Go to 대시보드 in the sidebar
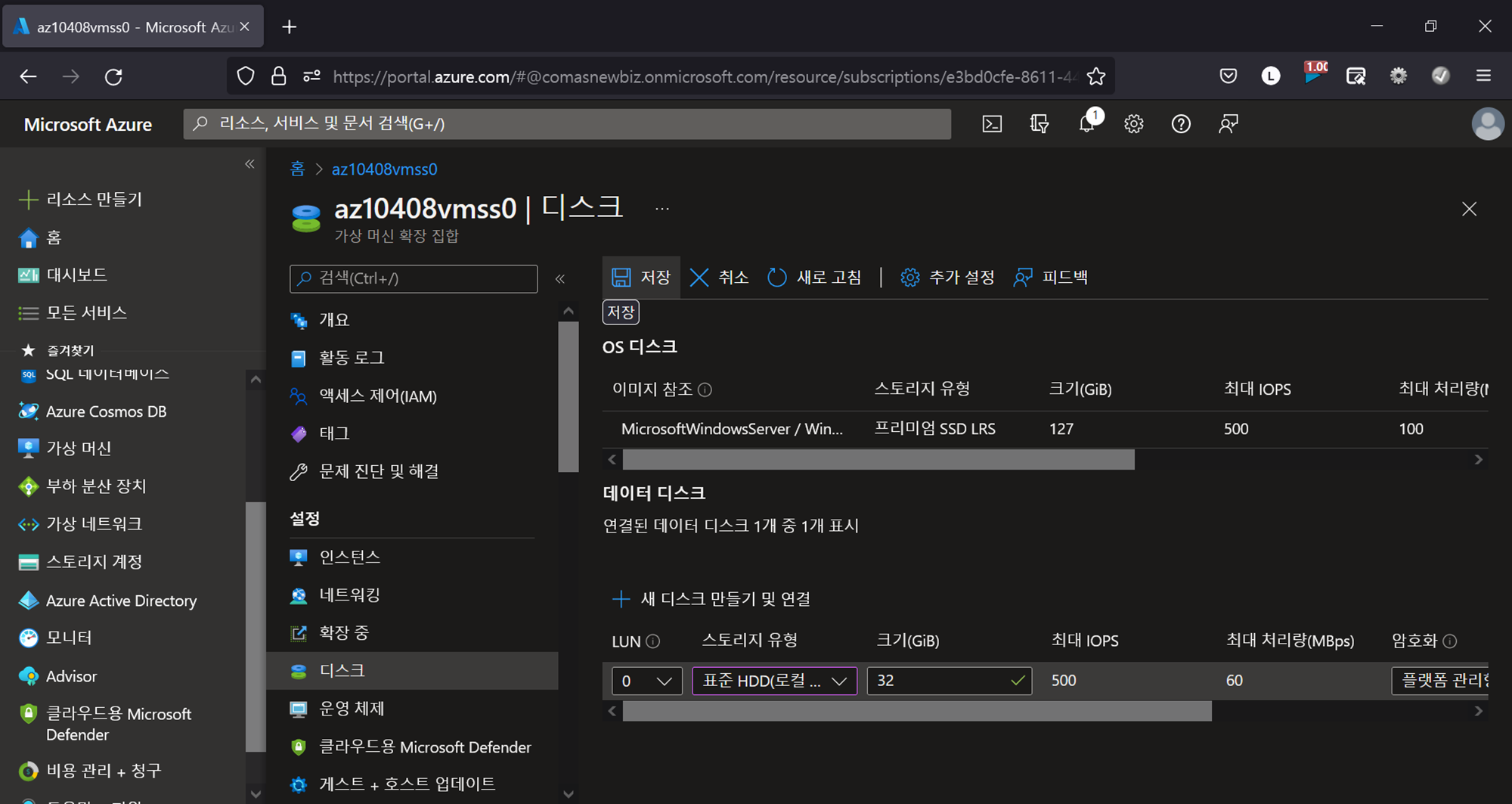 (77, 275)
